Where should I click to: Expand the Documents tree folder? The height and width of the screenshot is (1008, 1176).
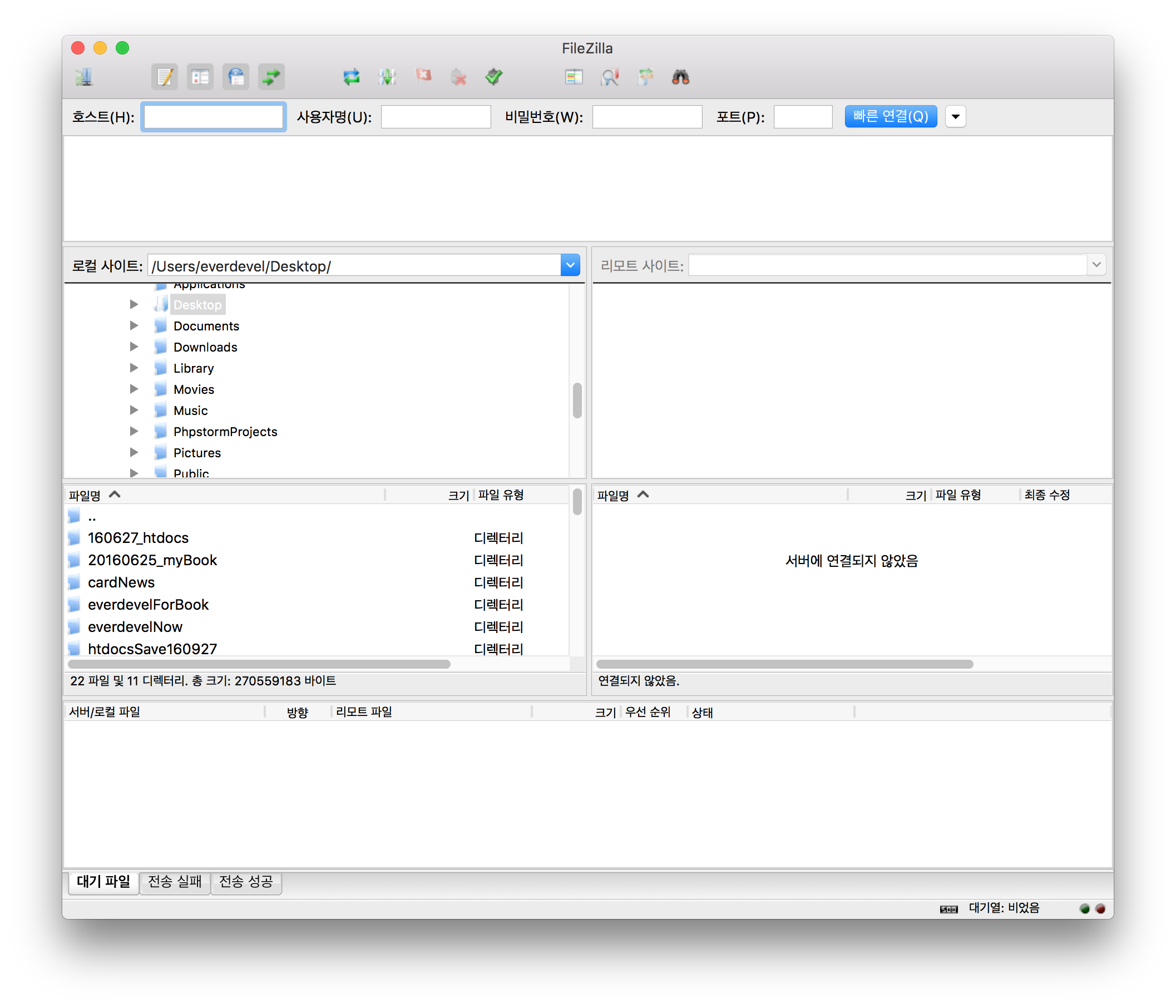(134, 326)
